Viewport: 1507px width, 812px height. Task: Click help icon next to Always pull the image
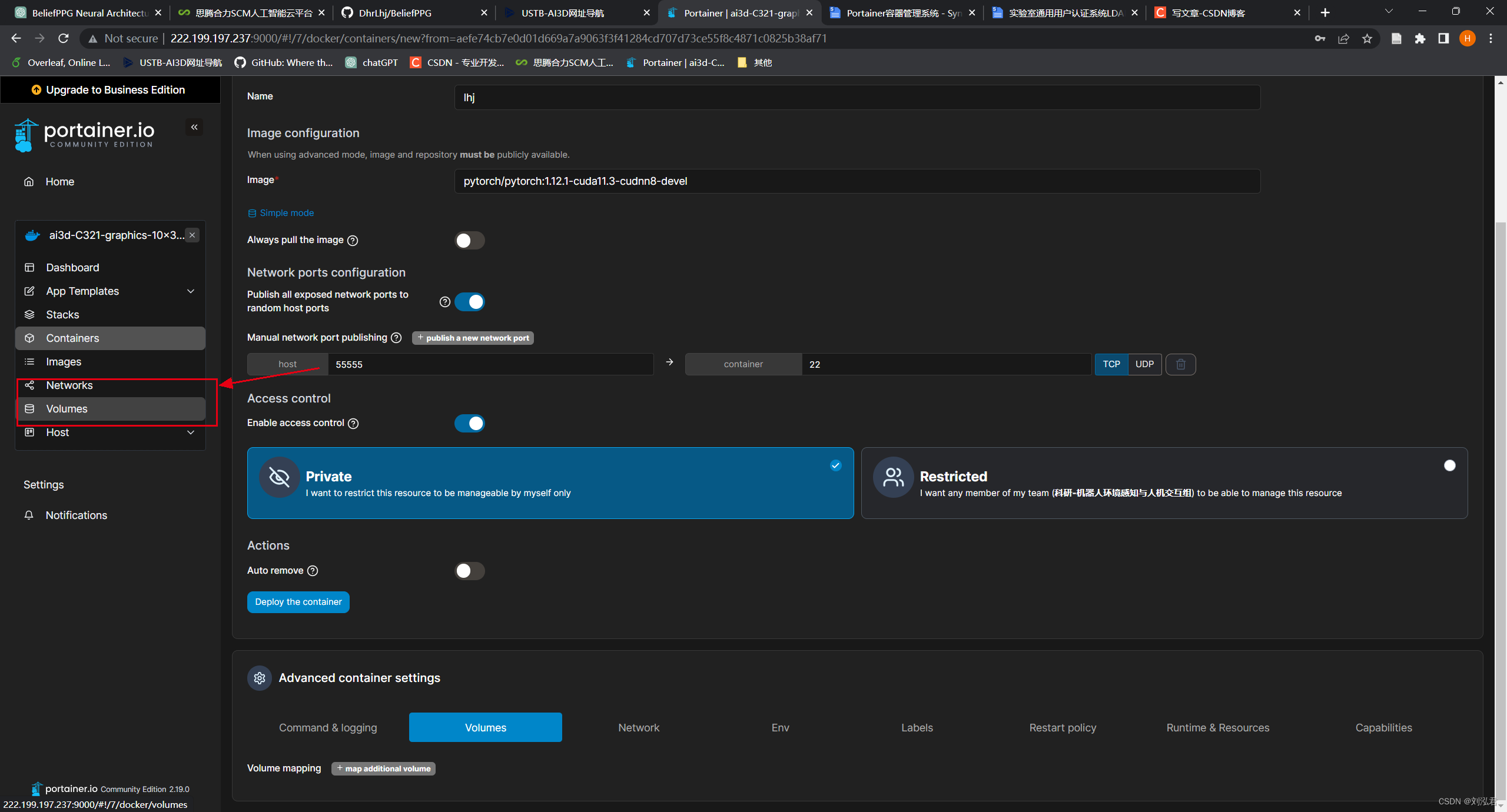coord(353,240)
